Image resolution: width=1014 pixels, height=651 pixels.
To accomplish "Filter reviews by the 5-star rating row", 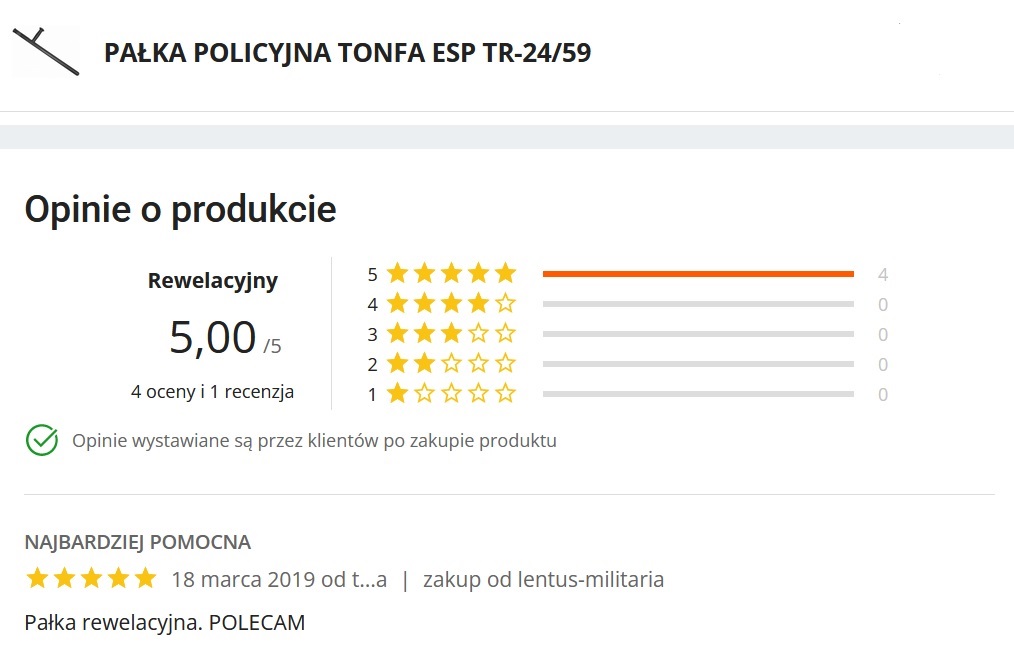I will pos(698,272).
